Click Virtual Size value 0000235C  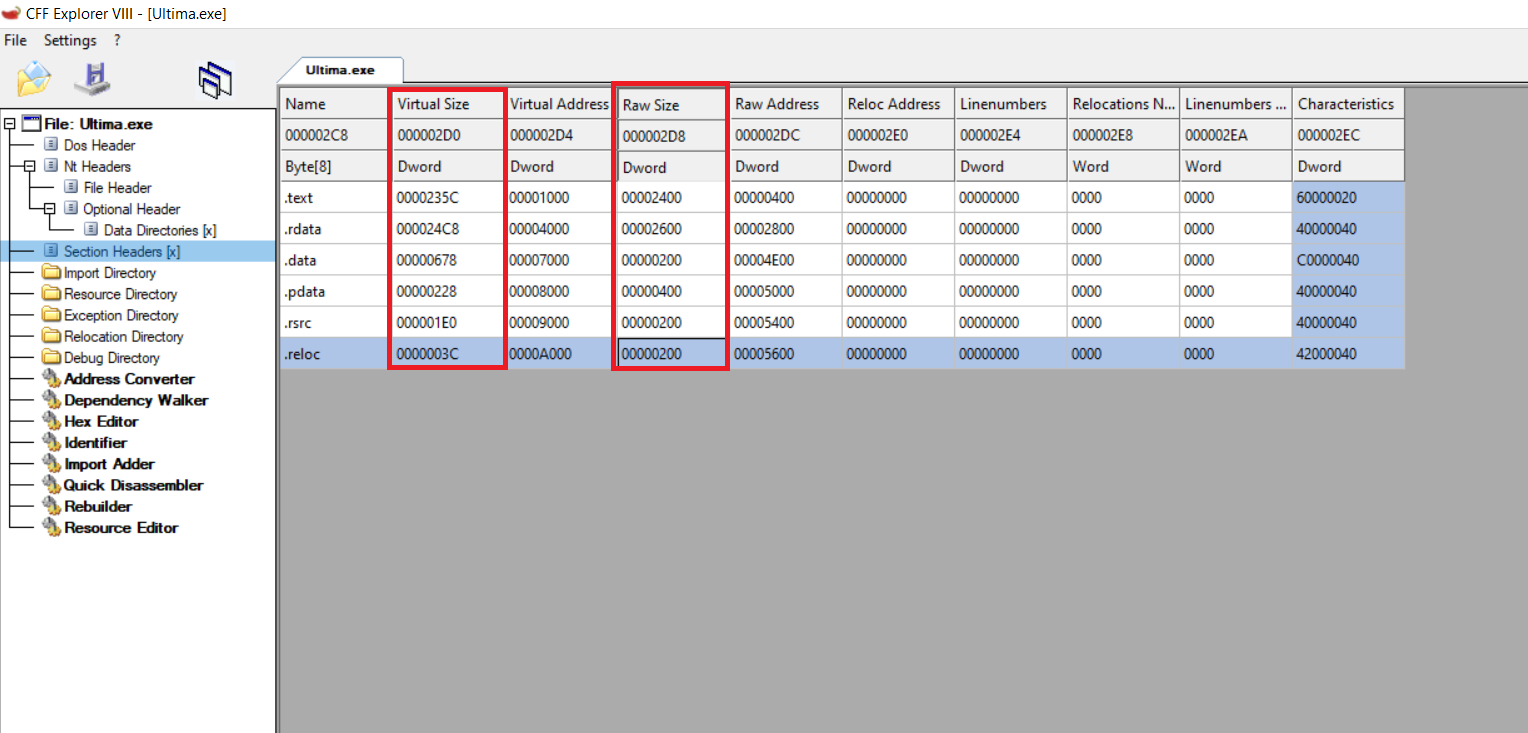(x=448, y=198)
